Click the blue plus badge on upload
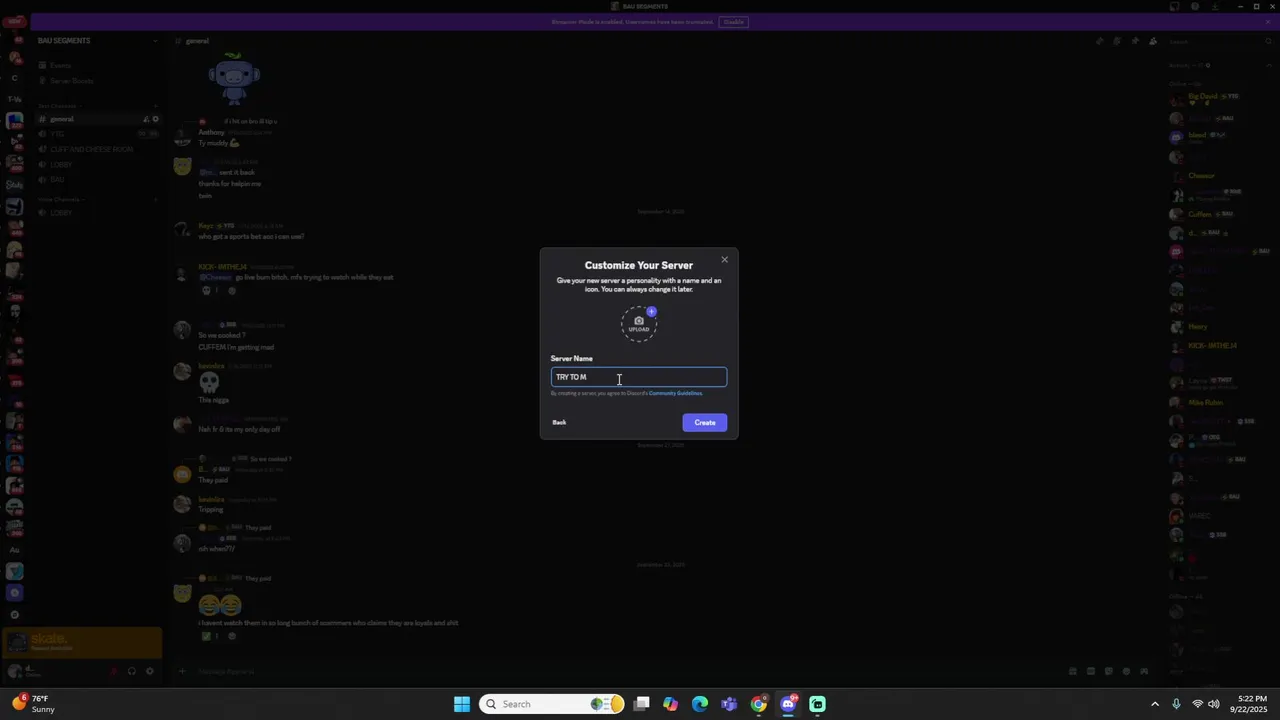Screen dimensions: 1280x720 (651, 312)
